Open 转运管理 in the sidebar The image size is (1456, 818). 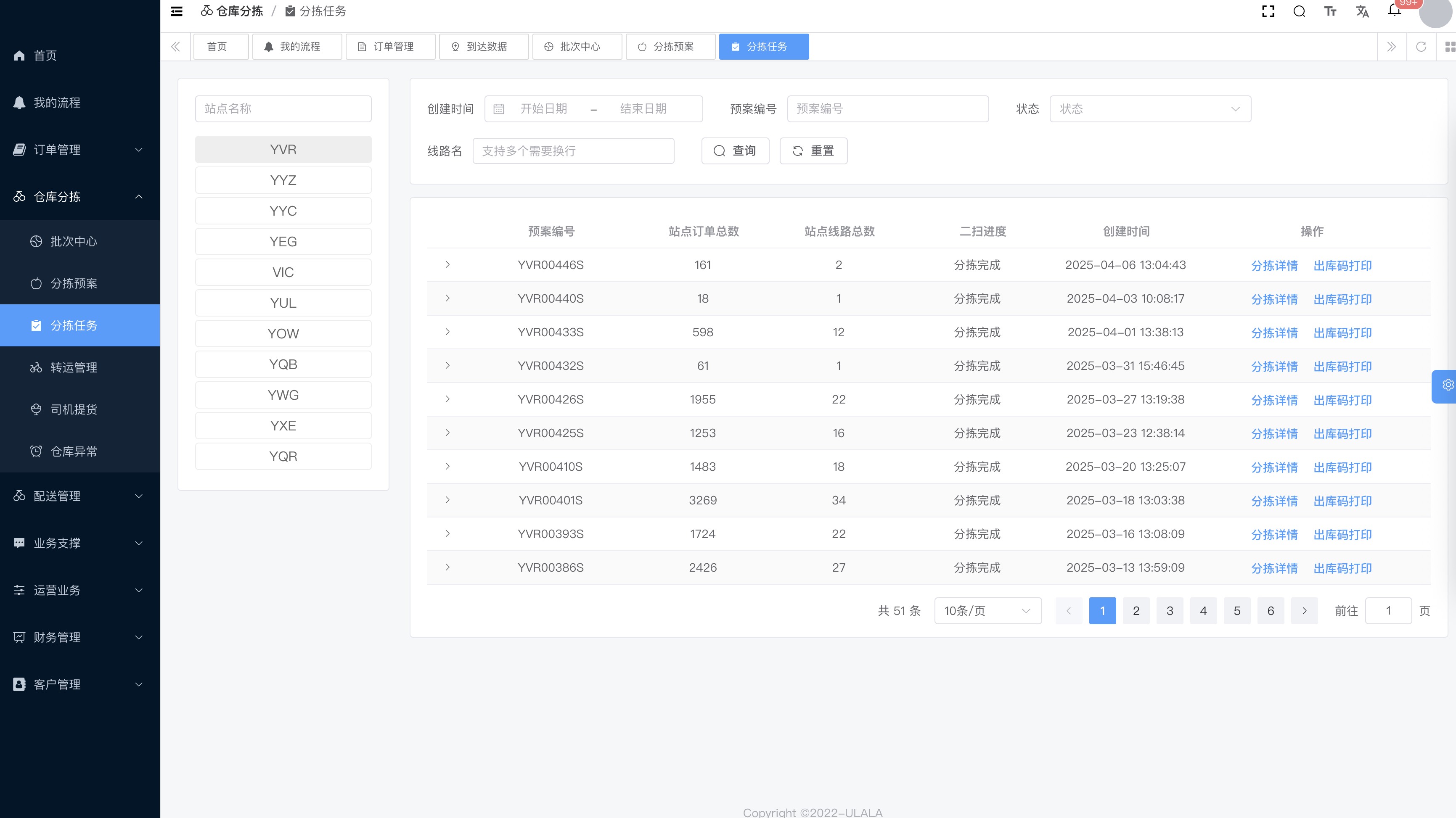[74, 367]
